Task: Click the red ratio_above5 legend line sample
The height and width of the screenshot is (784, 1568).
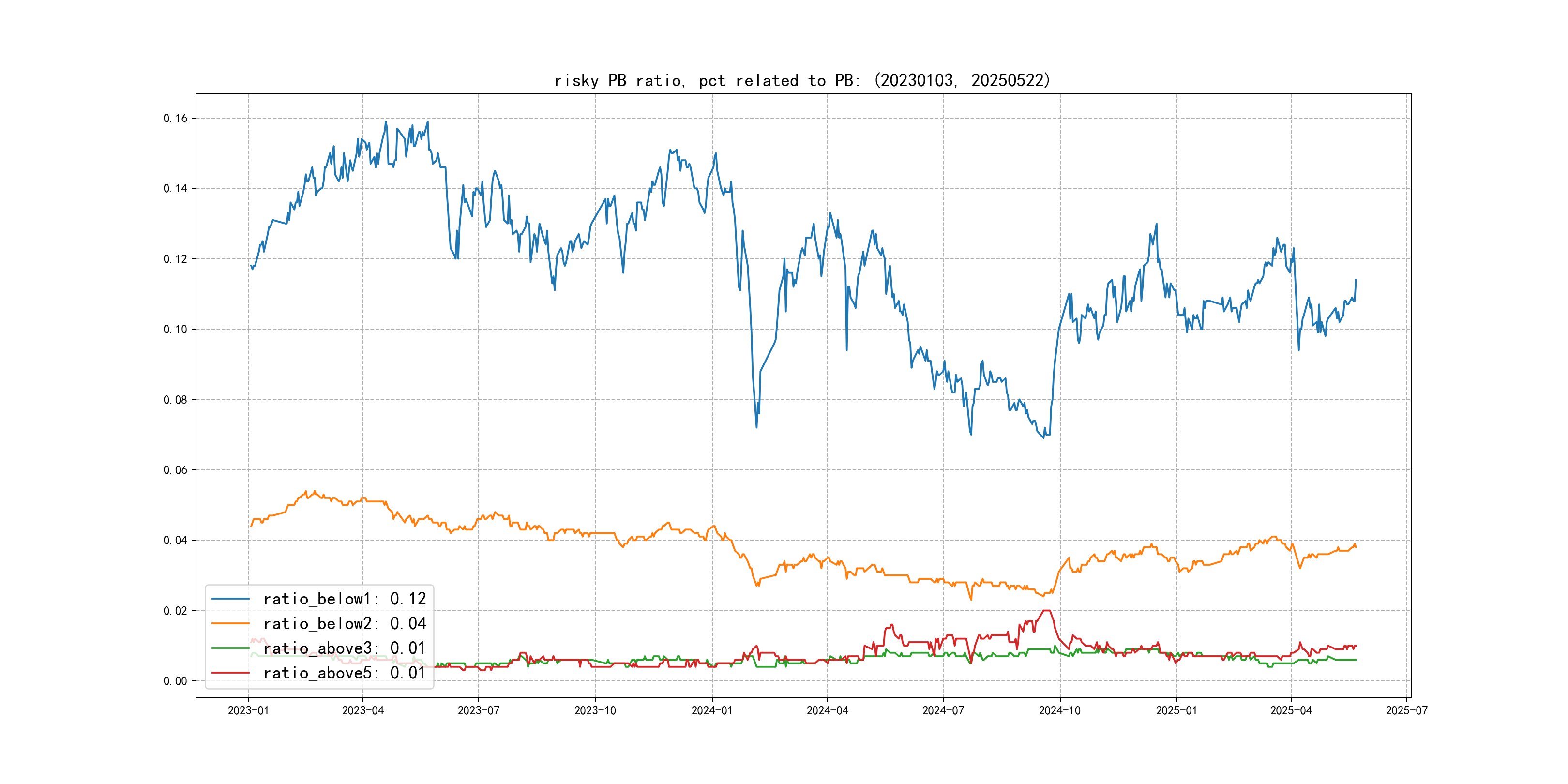Action: (x=230, y=673)
